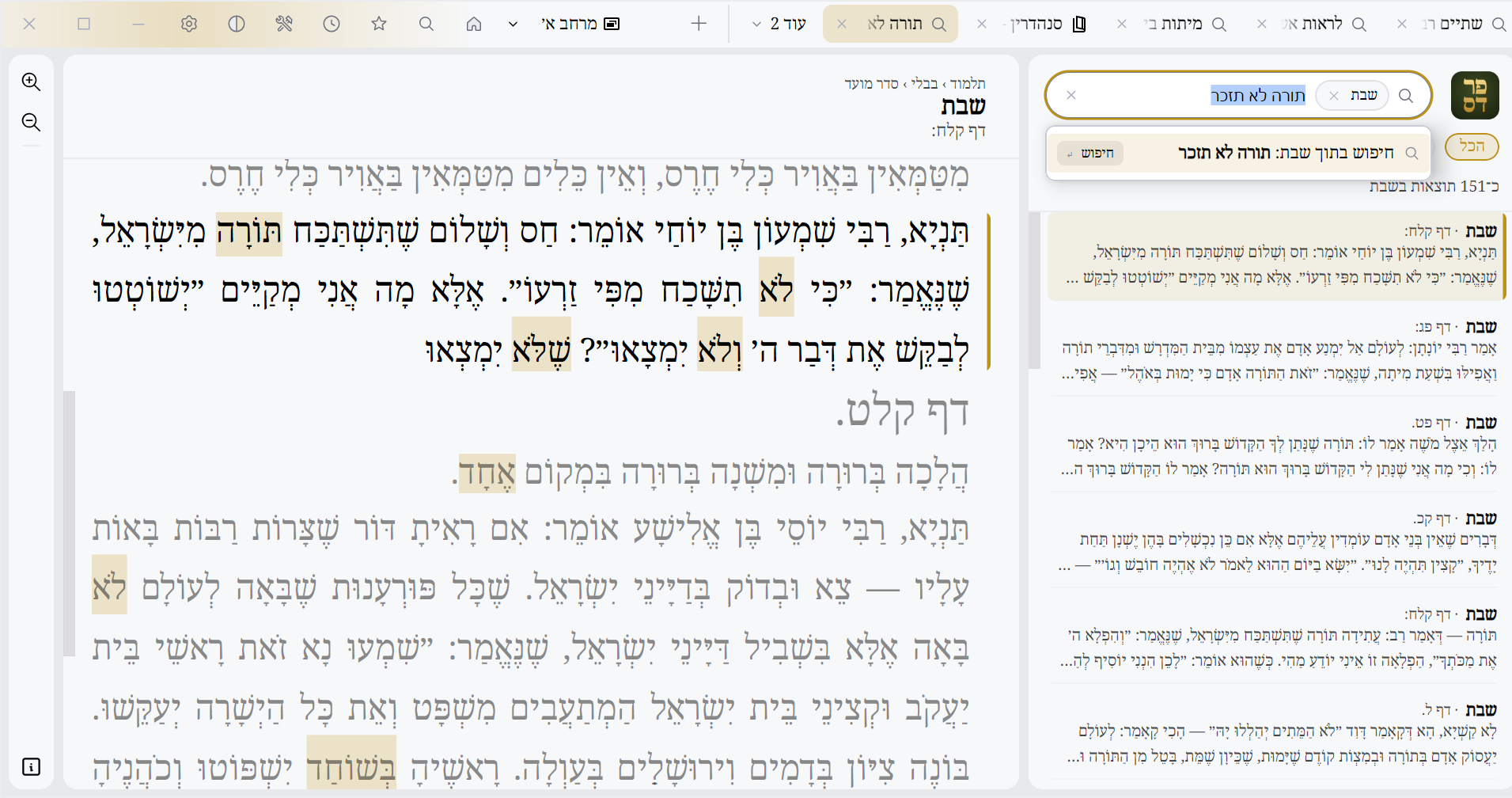The image size is (1512, 798).
Task: Click the בבלי breadcrumb
Action: pos(924,84)
